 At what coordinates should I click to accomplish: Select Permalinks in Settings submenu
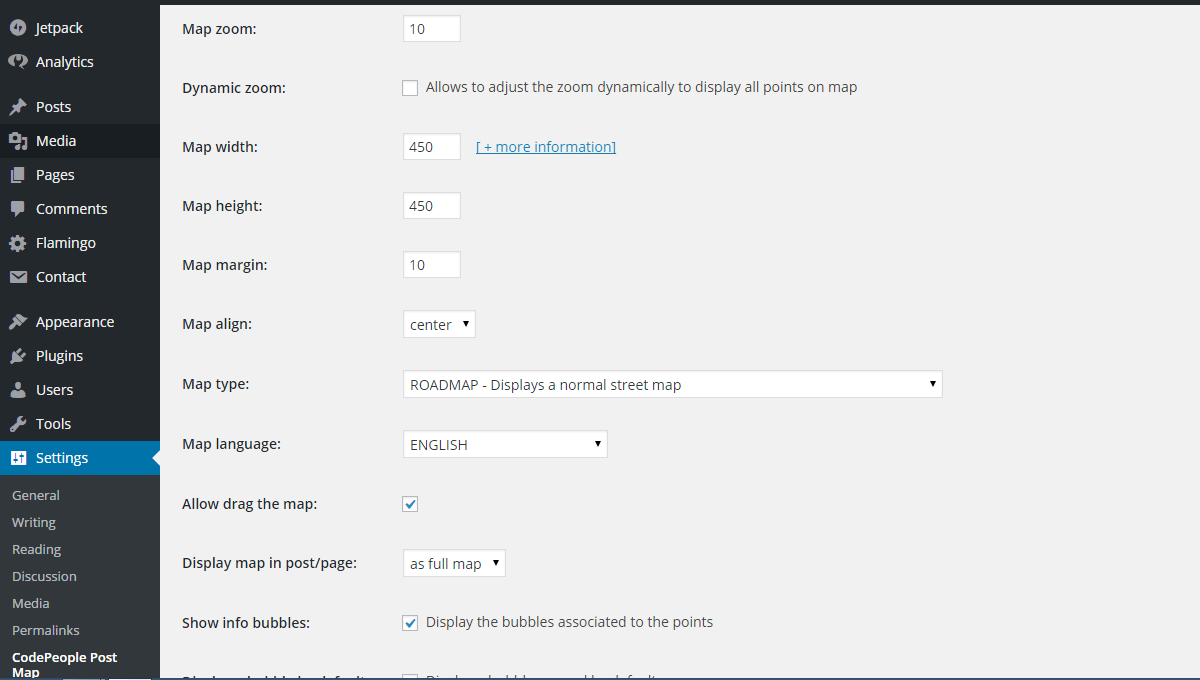point(44,629)
